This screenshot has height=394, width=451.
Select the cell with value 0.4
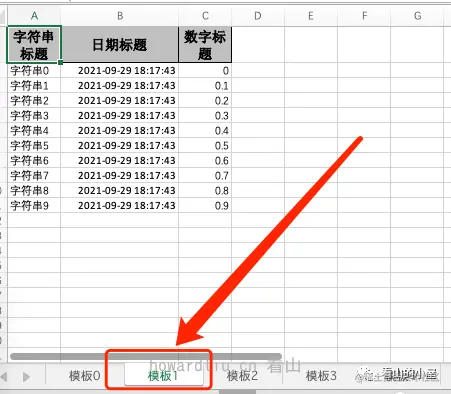pos(205,130)
